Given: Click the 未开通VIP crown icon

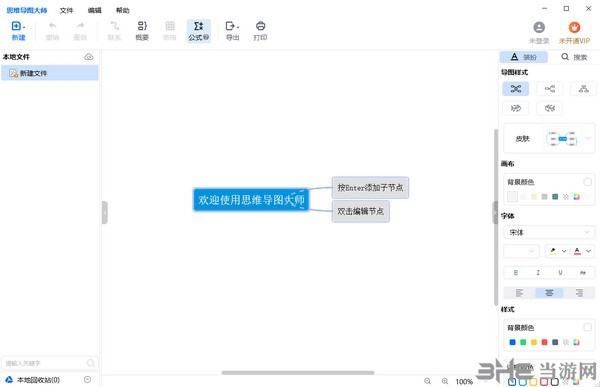Looking at the screenshot, I should coord(574,28).
